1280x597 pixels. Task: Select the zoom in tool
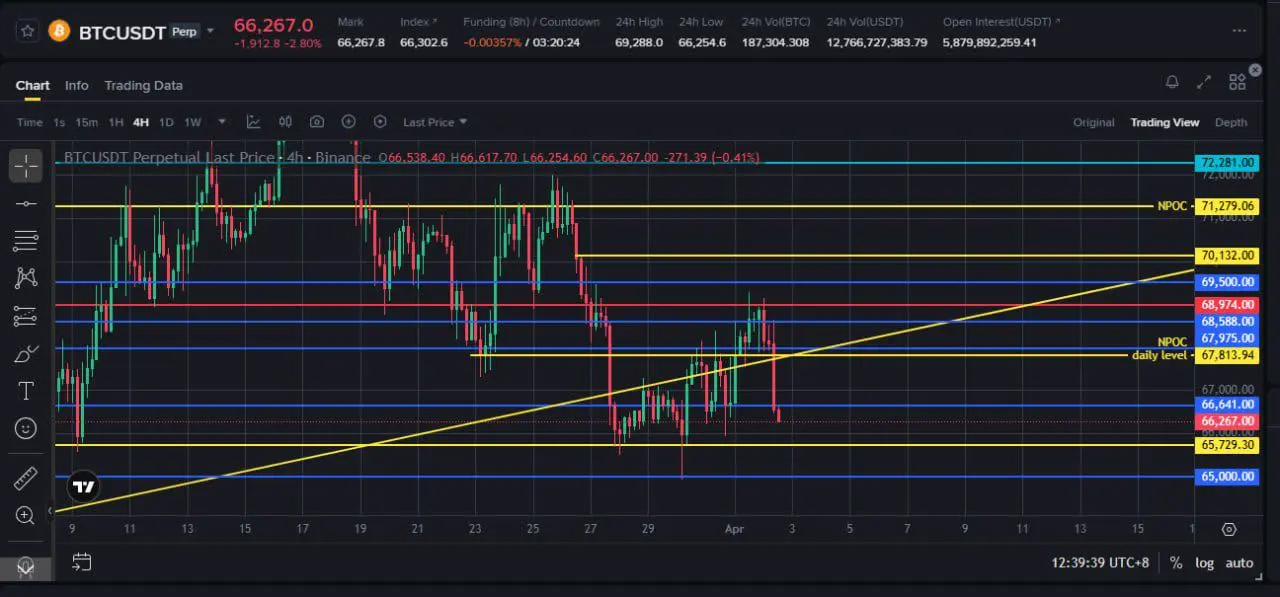[x=26, y=515]
